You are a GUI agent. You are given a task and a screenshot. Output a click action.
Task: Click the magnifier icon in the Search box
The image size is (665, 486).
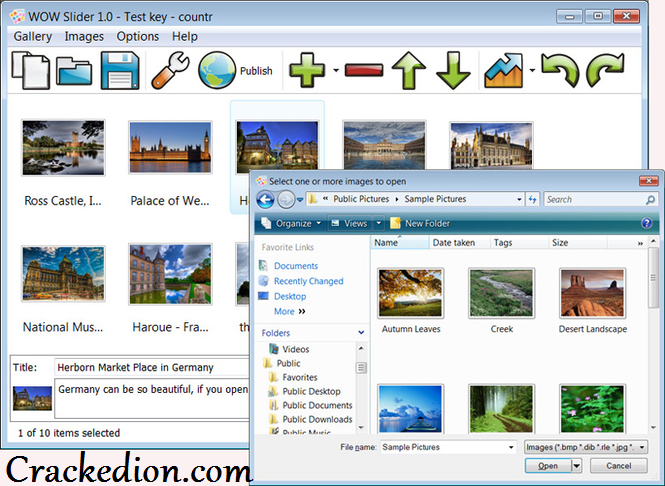(651, 199)
